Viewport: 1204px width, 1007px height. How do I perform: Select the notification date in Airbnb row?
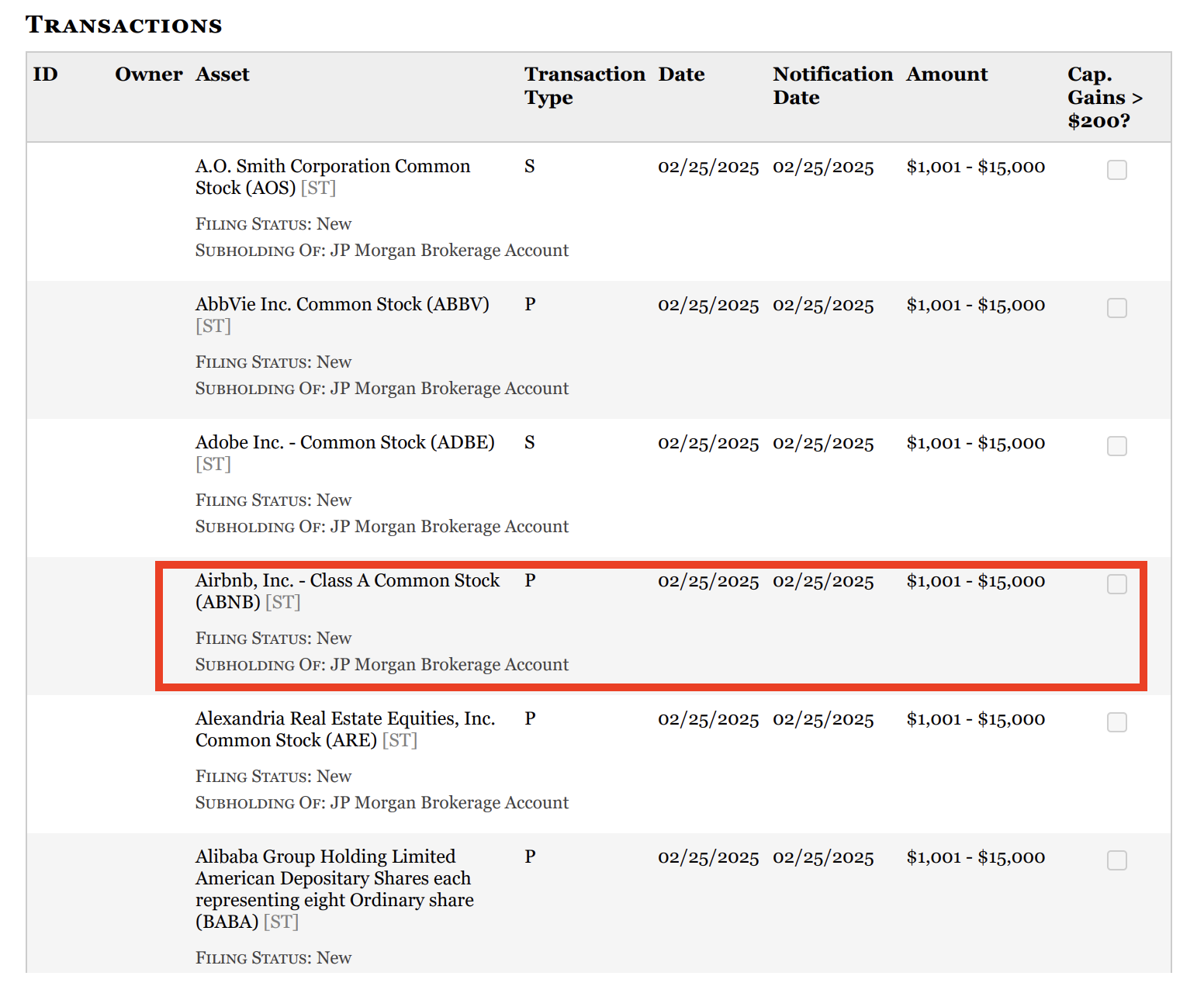coord(823,582)
